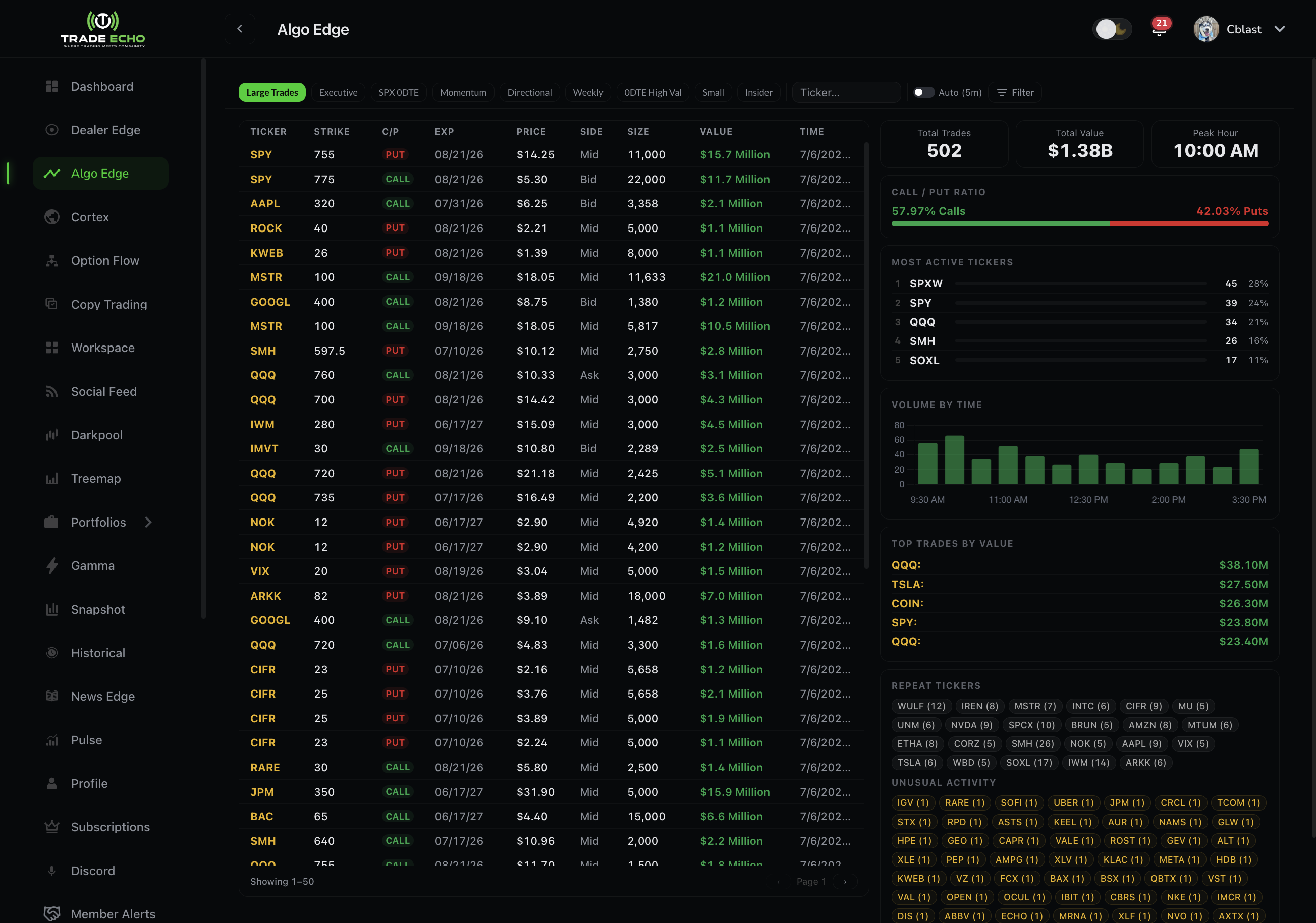
Task: Click the Discord microphone icon
Action: click(51, 870)
